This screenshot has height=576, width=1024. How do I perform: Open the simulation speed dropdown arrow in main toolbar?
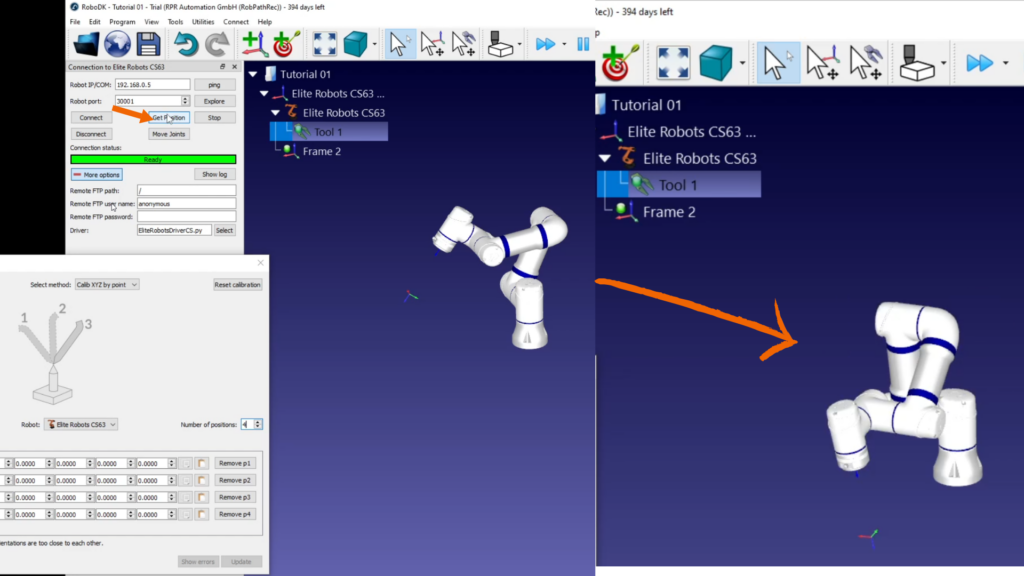click(564, 44)
